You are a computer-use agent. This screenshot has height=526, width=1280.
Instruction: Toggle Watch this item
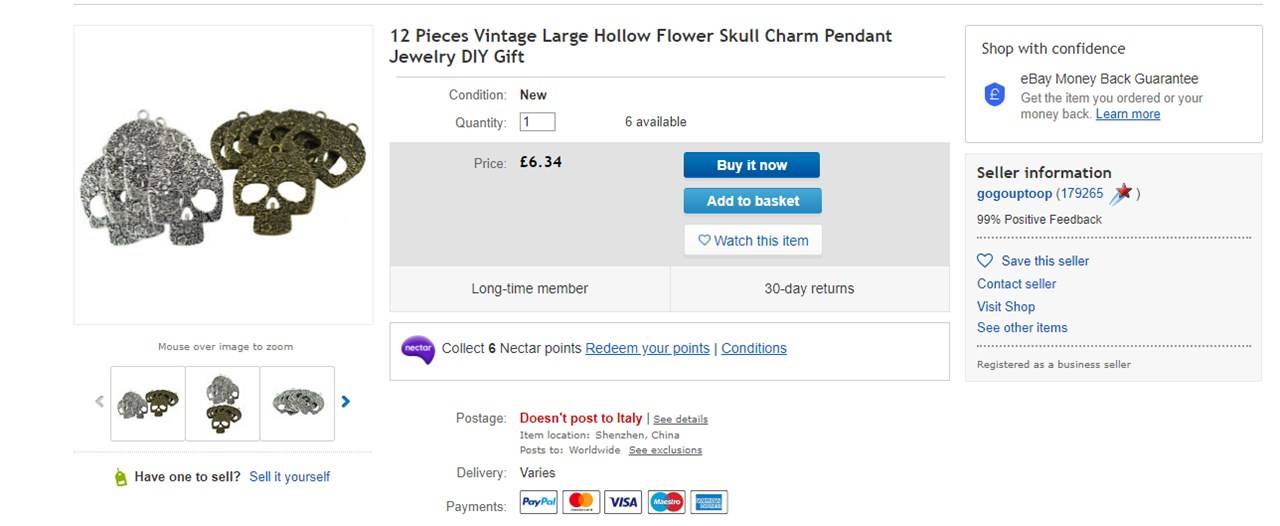coord(753,240)
